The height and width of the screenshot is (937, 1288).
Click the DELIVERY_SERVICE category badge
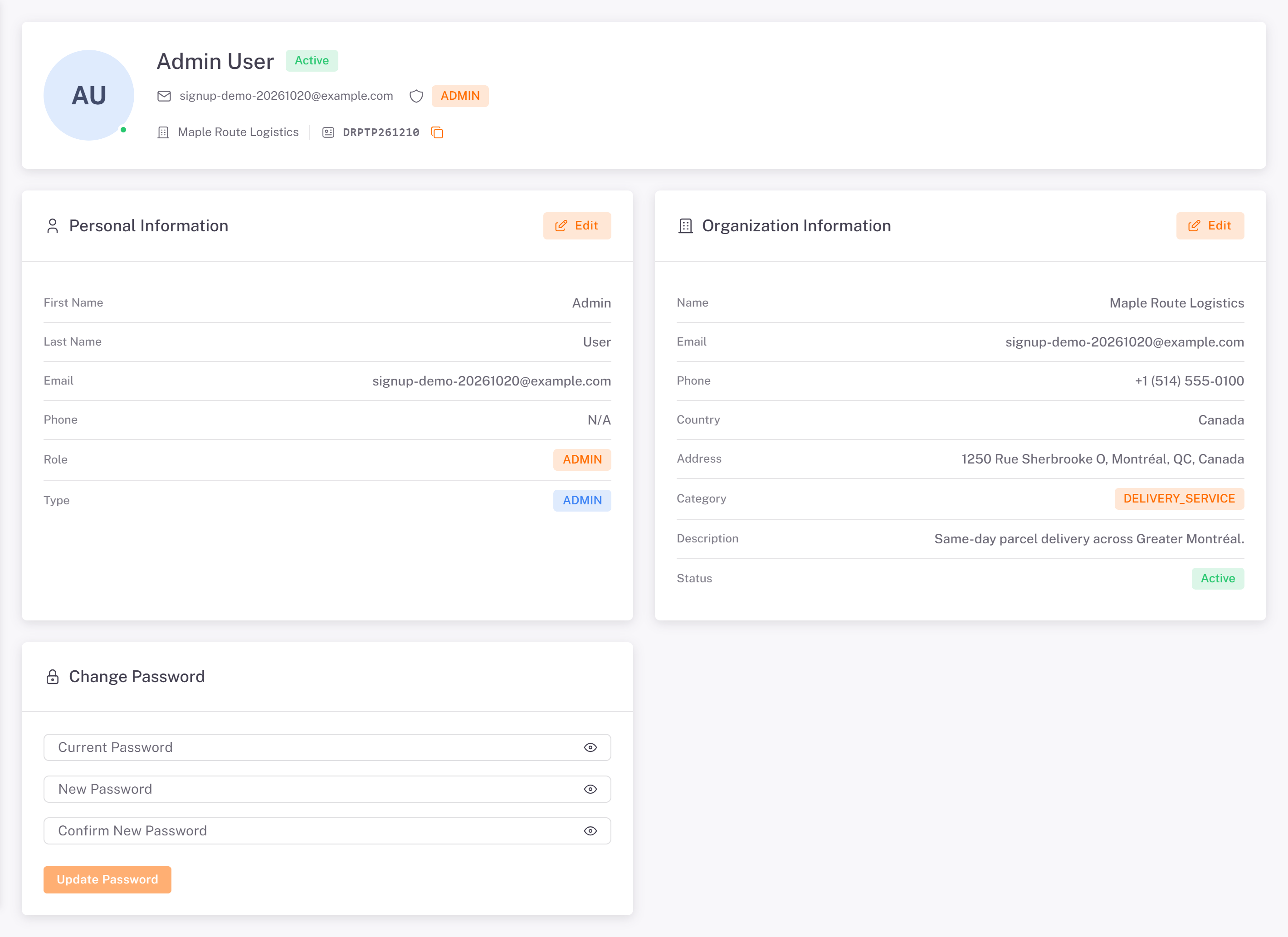click(1179, 499)
